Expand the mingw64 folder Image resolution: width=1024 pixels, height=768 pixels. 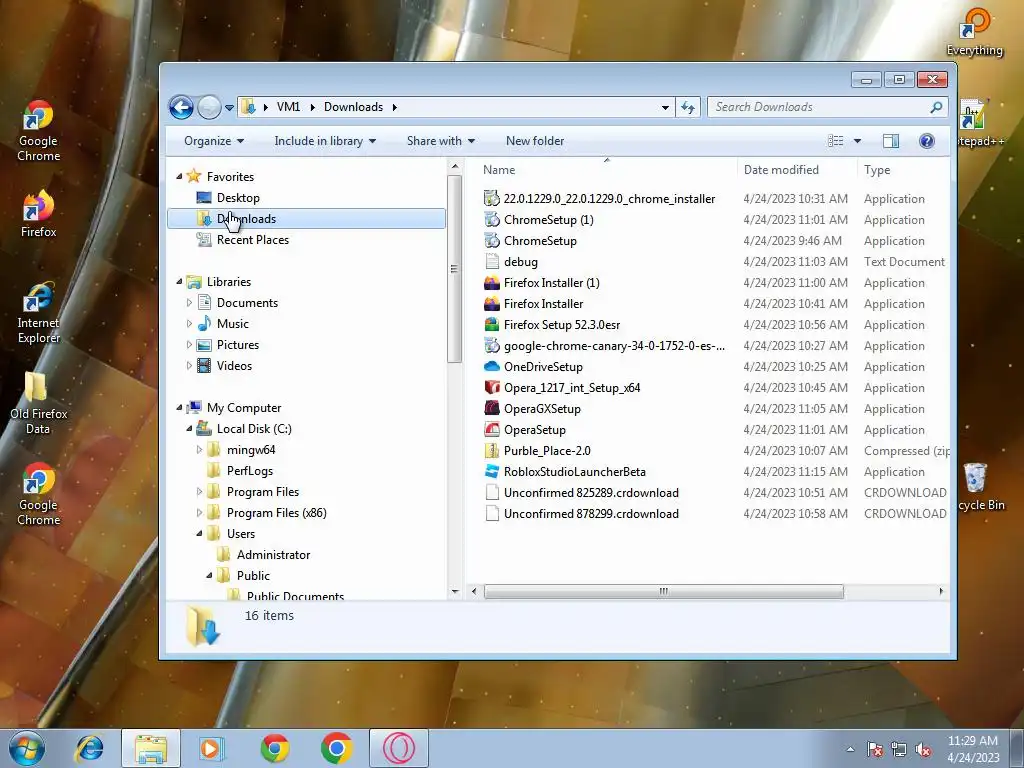pyautogui.click(x=199, y=450)
